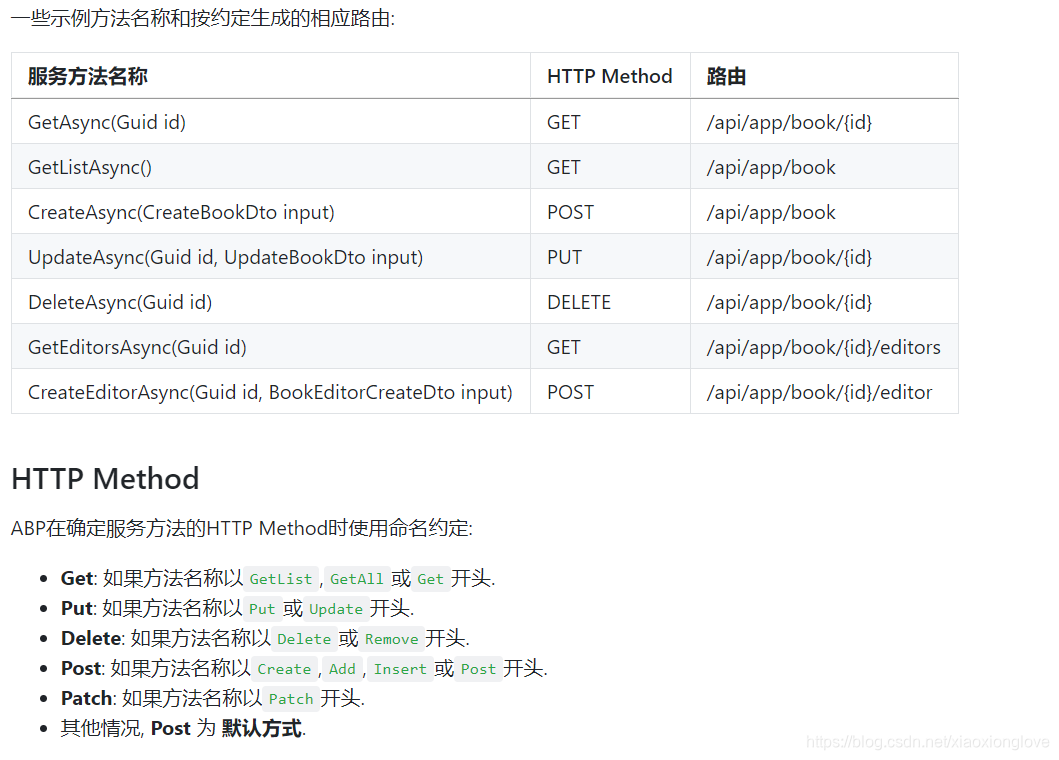Click the Insert inline code span
The image size is (1059, 760).
(400, 669)
